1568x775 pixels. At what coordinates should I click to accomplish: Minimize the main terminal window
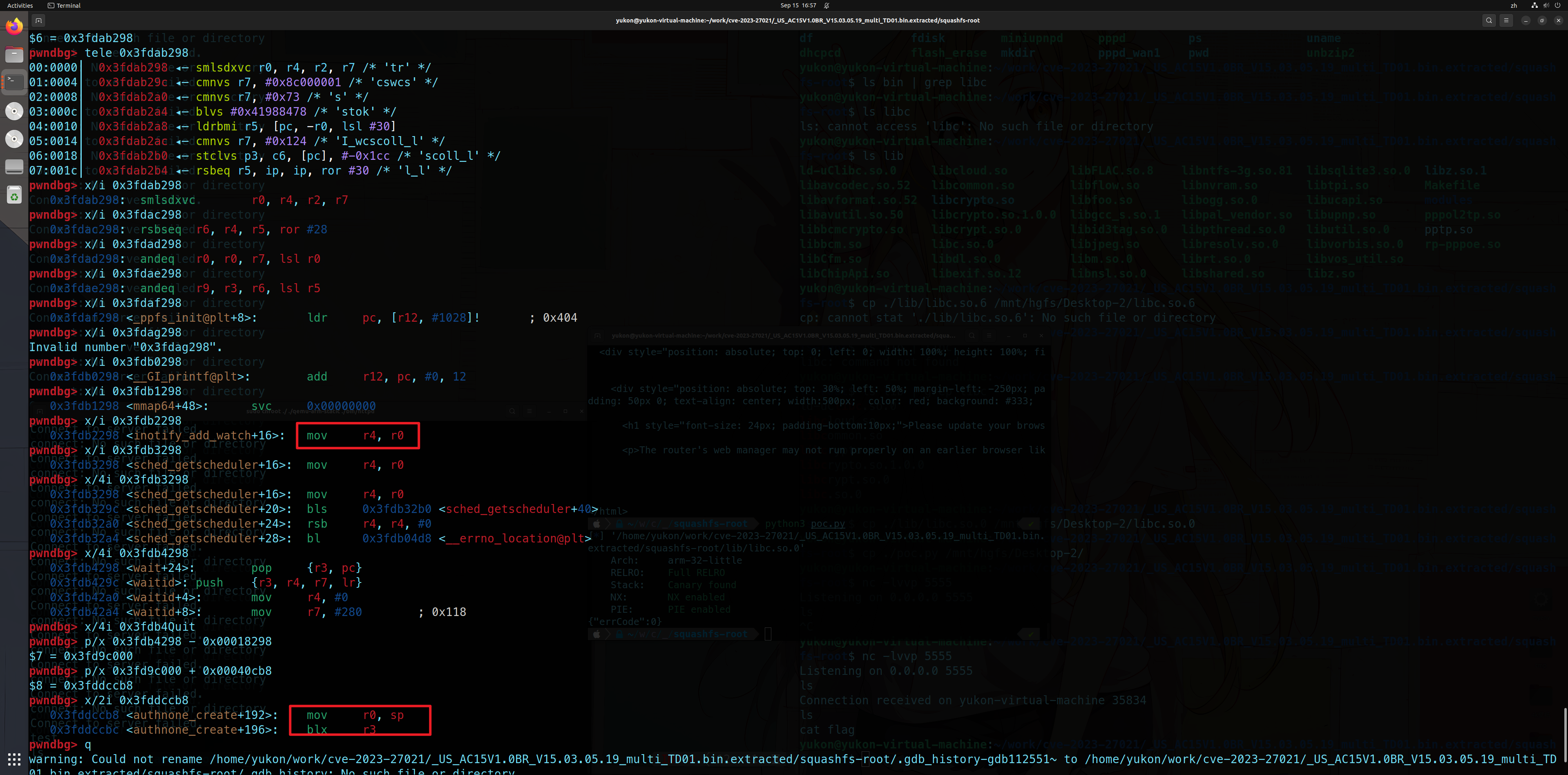pyautogui.click(x=1526, y=20)
